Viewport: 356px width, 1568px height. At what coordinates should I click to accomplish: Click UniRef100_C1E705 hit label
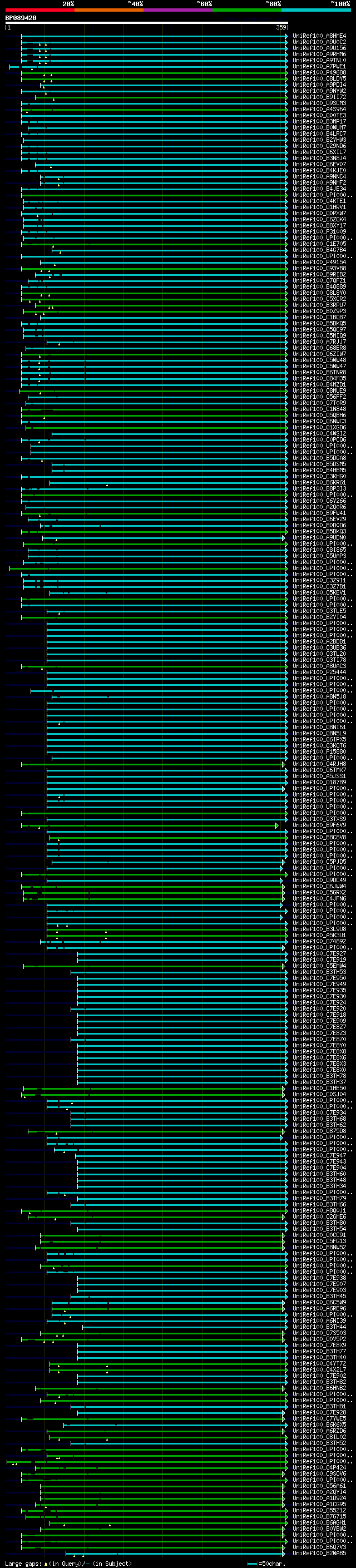[319, 244]
